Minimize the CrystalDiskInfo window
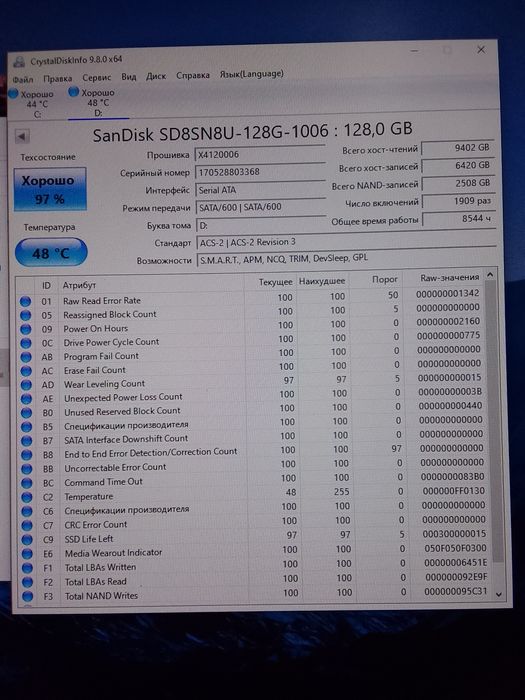The width and height of the screenshot is (525, 700). [x=415, y=51]
